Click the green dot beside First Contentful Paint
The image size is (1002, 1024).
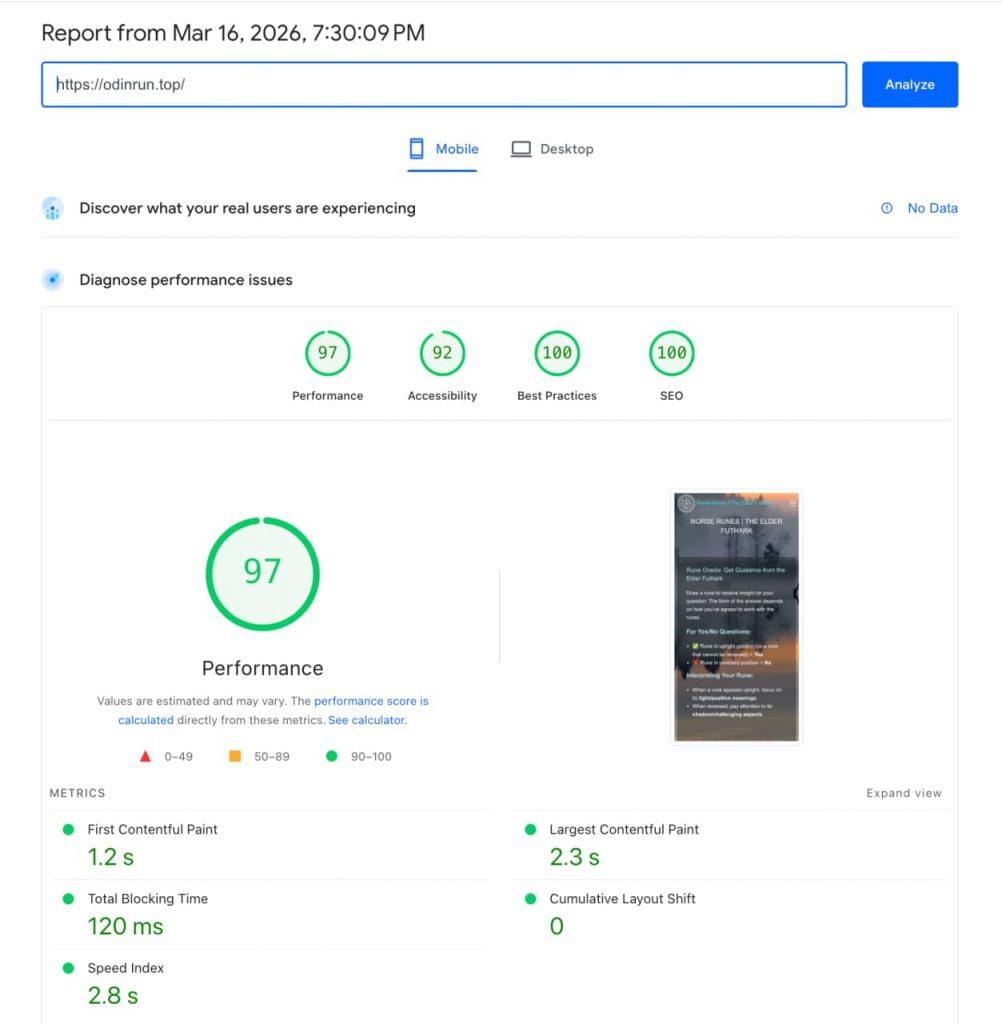coord(68,829)
